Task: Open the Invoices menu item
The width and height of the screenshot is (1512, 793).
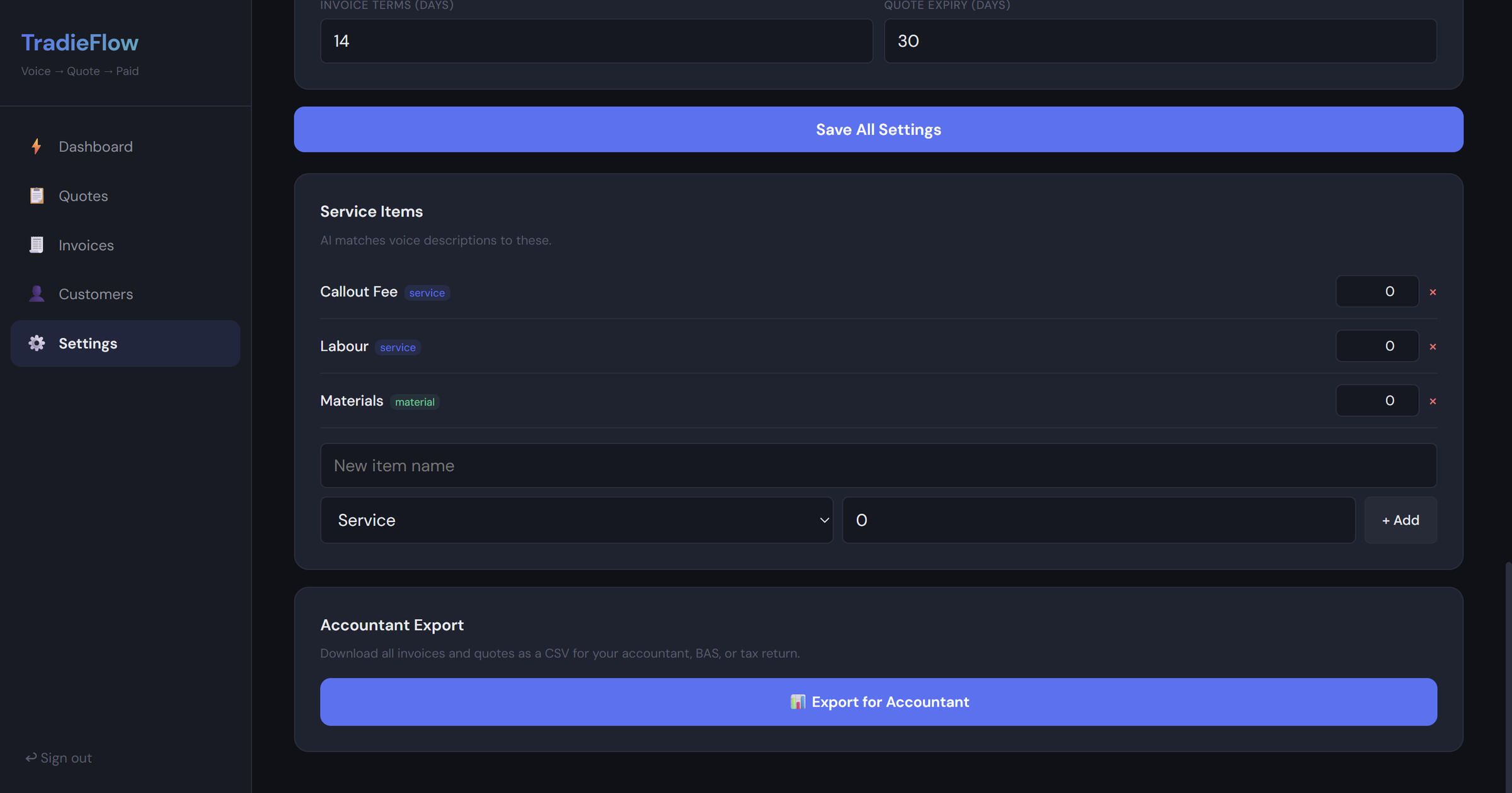Action: coord(86,245)
